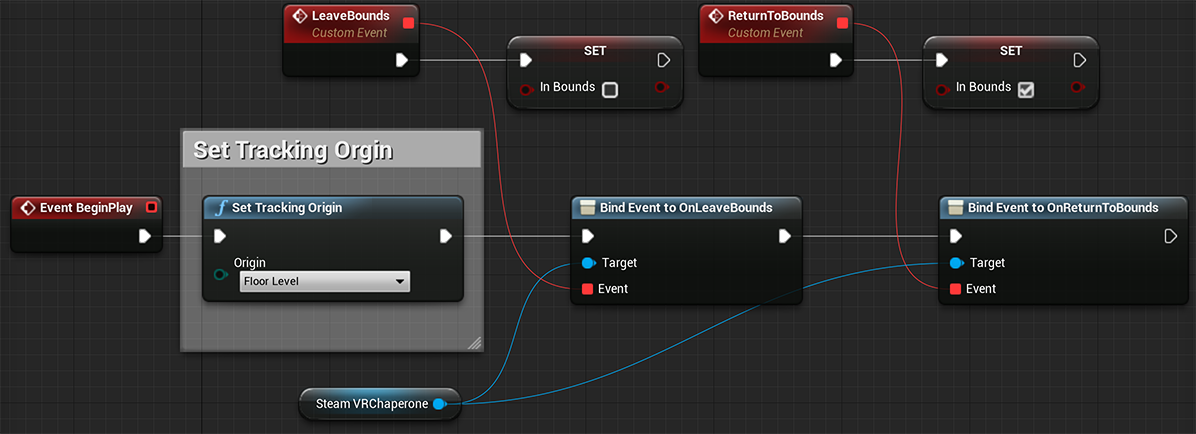Click the ReturnToBounds event diamond icon

715,16
